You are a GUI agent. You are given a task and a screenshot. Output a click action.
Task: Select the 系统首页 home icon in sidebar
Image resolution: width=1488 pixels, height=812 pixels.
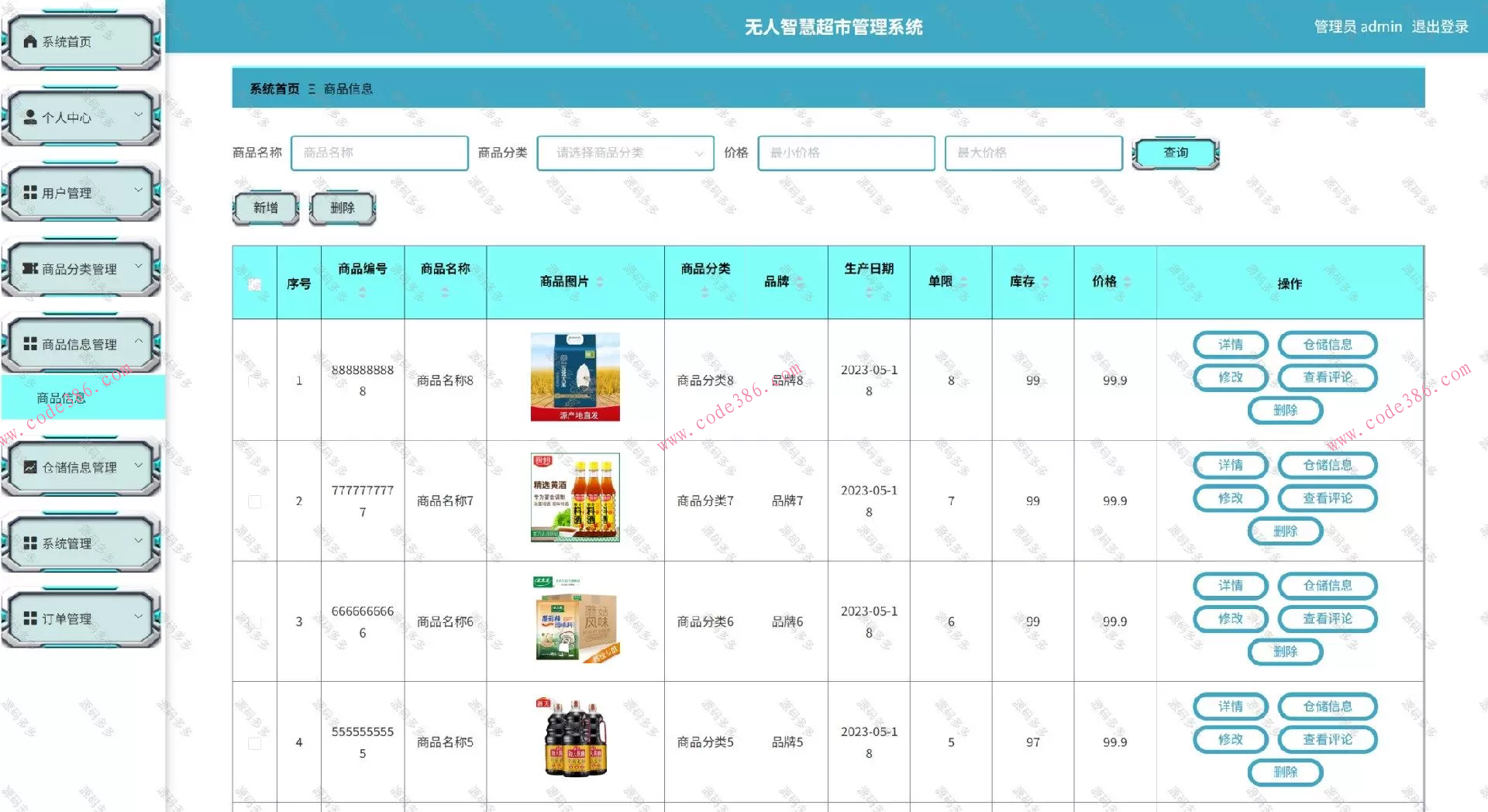point(29,41)
